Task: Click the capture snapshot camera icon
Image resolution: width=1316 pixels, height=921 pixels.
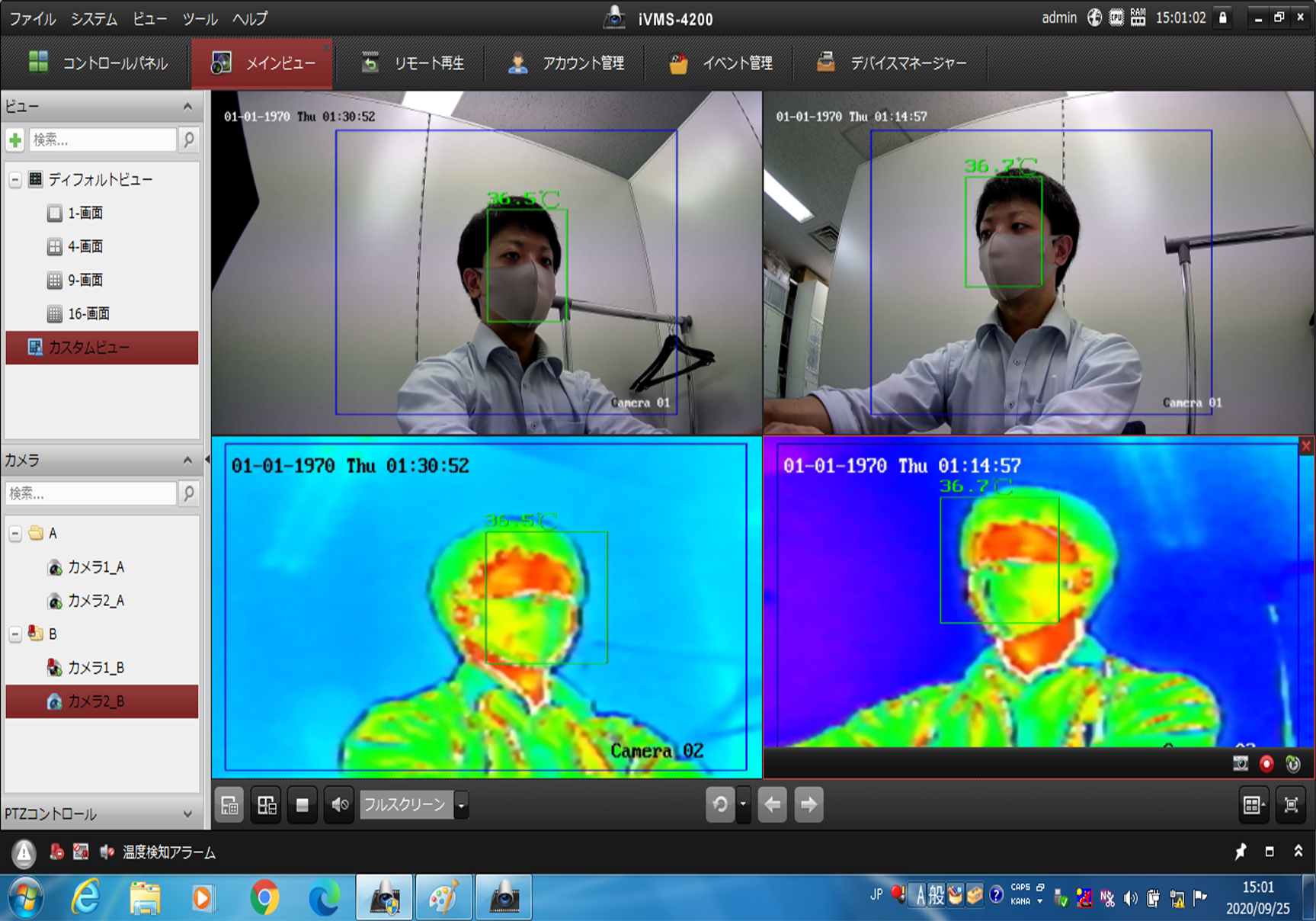Action: point(1241,763)
